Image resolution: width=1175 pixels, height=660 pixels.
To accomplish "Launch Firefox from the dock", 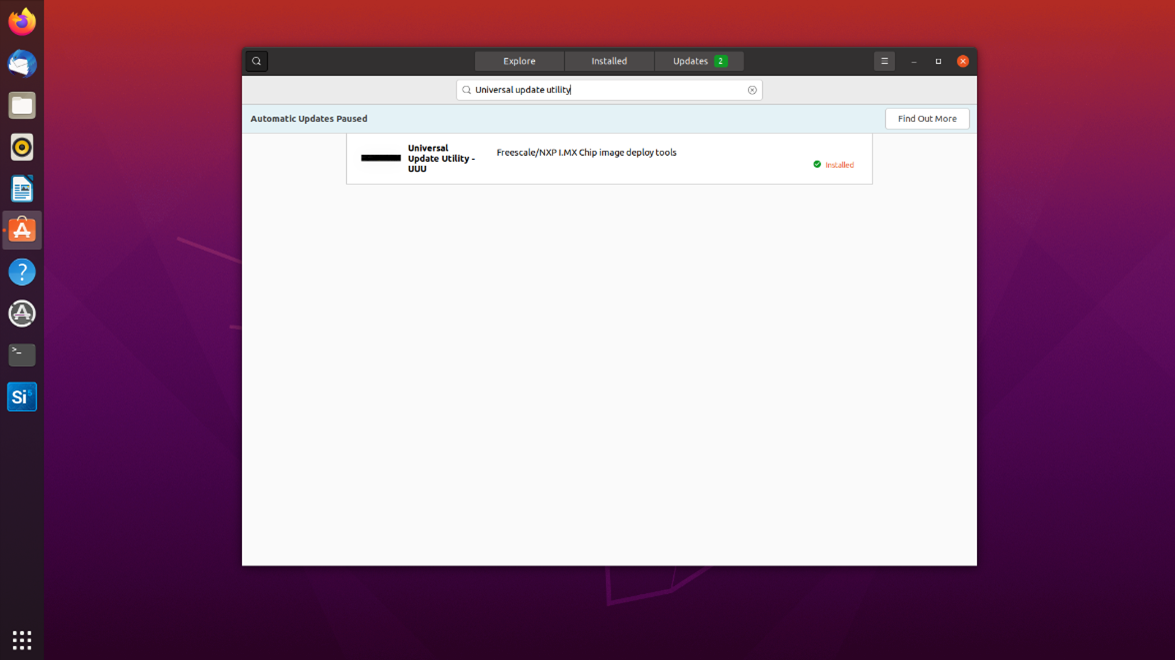I will (x=22, y=22).
